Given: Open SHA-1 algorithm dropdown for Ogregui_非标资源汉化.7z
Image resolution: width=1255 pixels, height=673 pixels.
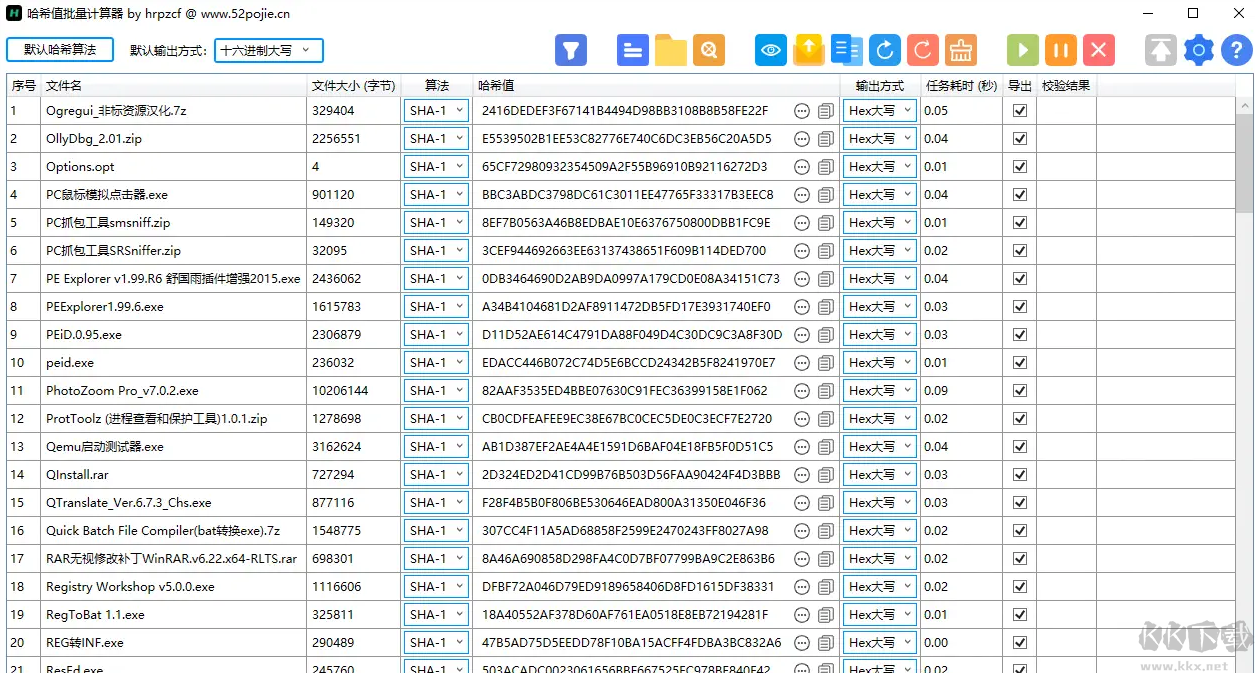Looking at the screenshot, I should (437, 111).
